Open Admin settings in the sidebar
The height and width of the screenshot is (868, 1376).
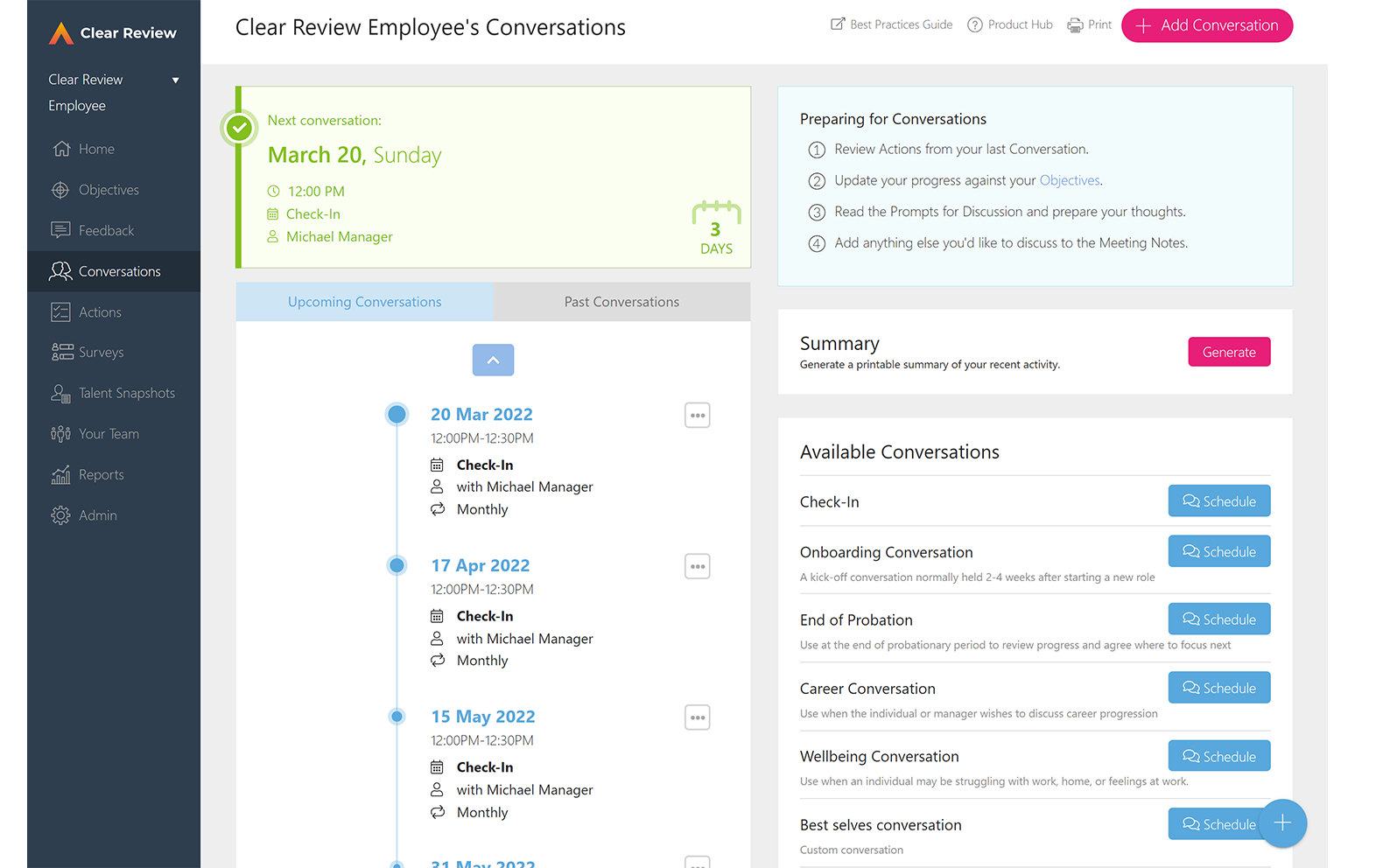coord(114,515)
